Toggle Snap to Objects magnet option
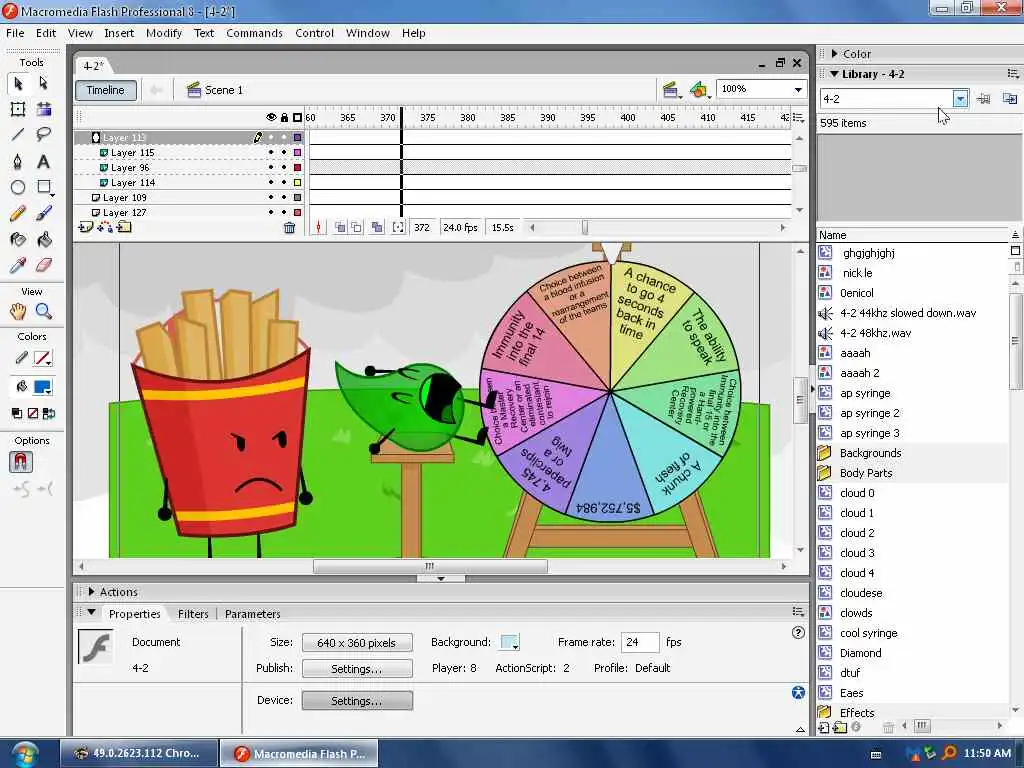Screen dimensions: 1024x768 (21, 462)
